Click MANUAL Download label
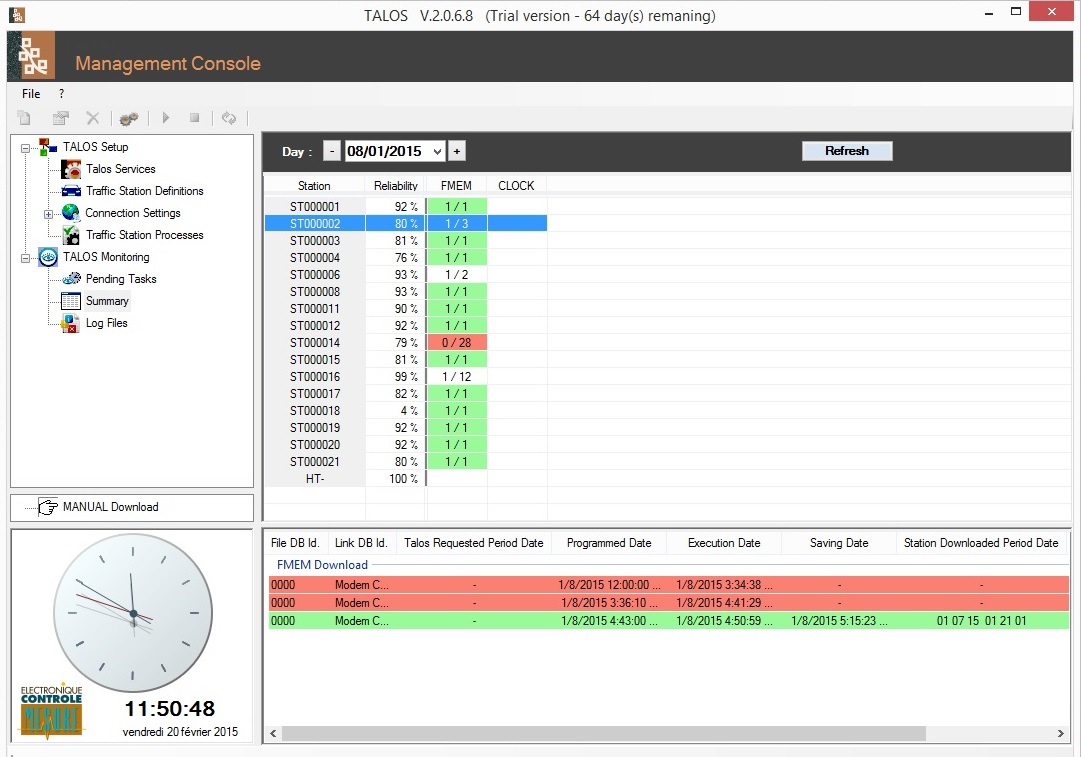 110,507
